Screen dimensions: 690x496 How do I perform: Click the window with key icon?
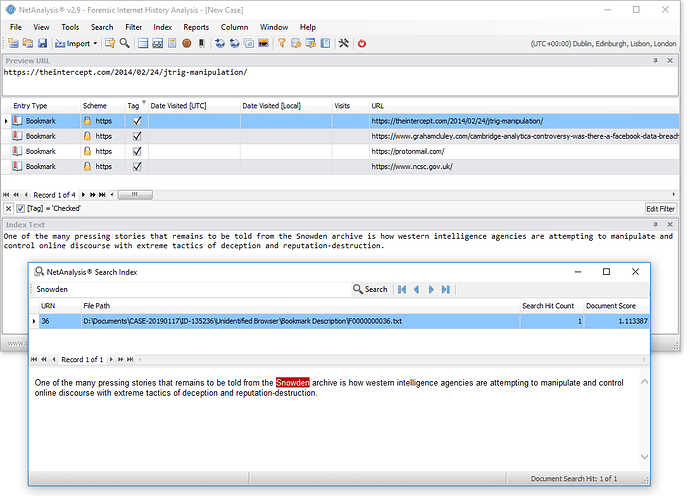[x=311, y=43]
